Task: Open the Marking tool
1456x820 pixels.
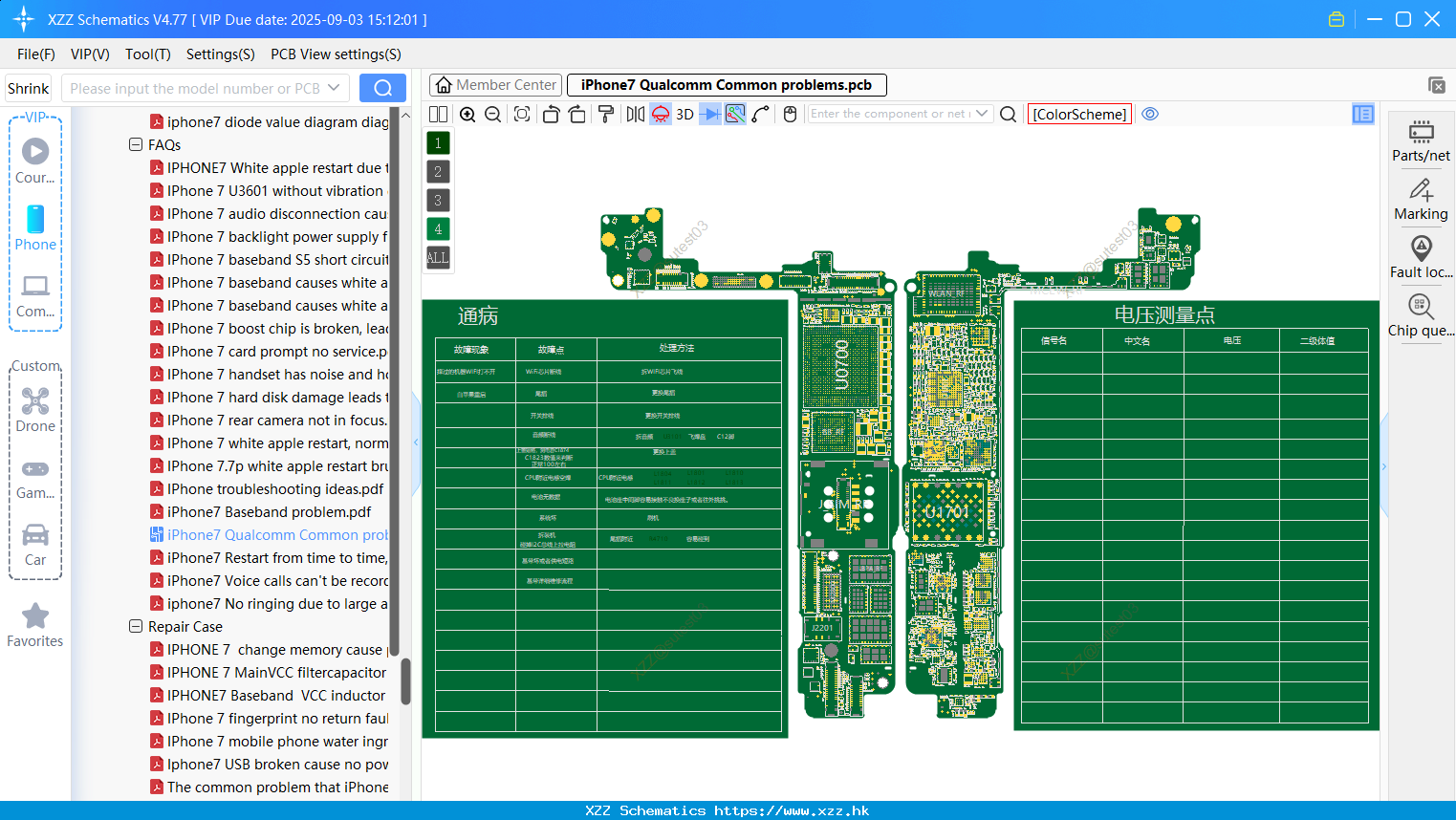Action: click(1421, 200)
